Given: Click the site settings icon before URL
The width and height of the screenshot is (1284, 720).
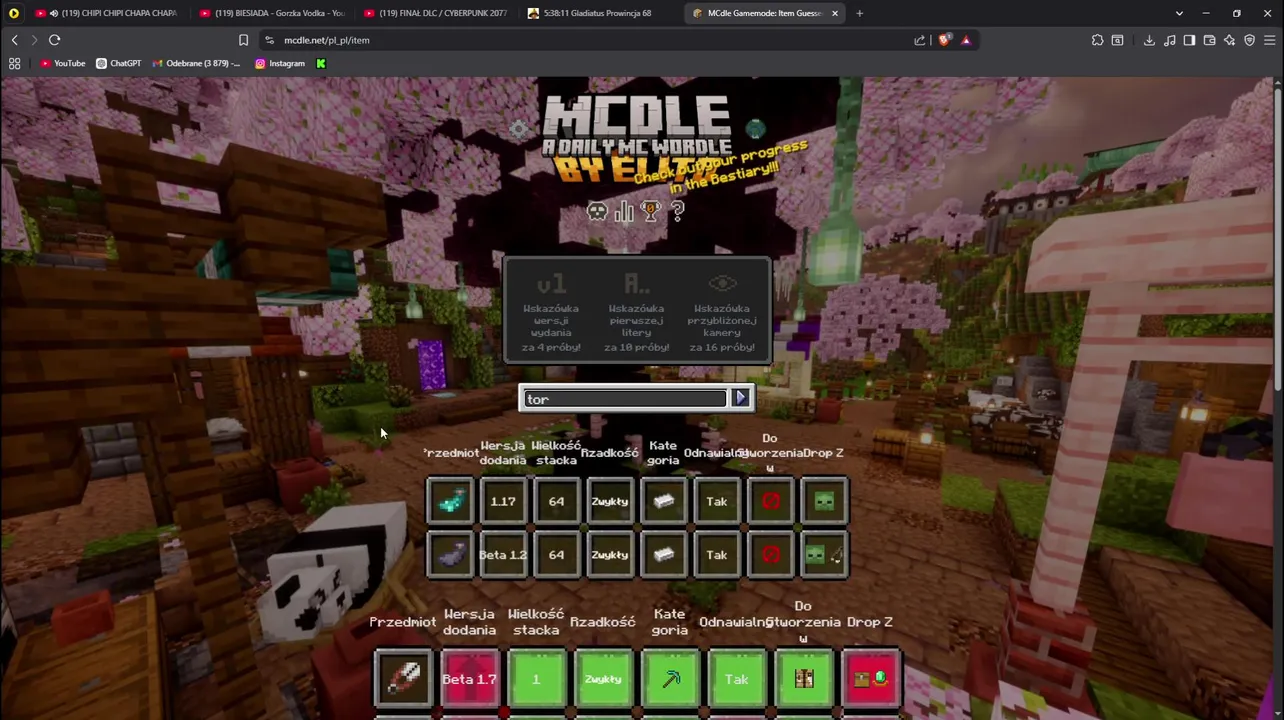Looking at the screenshot, I should 269,40.
